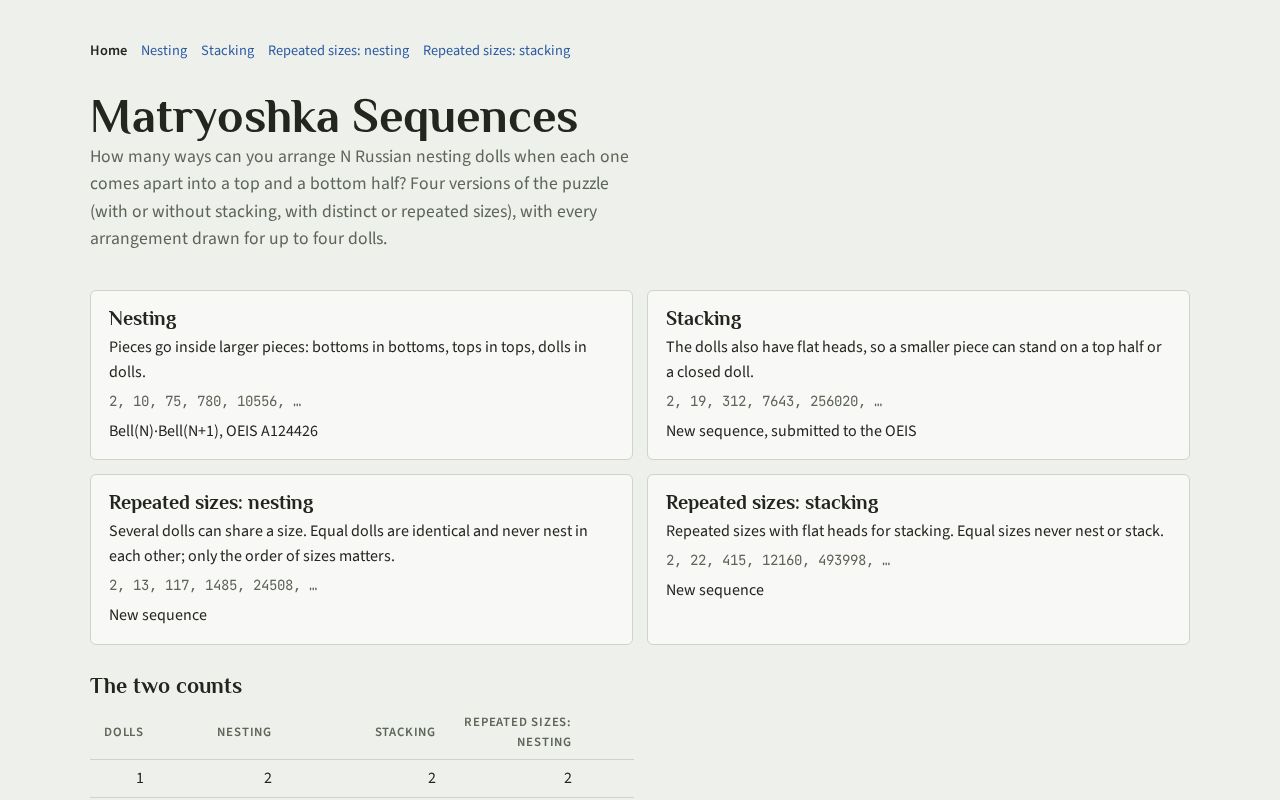Select the sequence 2, 22, 415, 12160, 493998
Image resolution: width=1280 pixels, height=800 pixels.
[778, 560]
